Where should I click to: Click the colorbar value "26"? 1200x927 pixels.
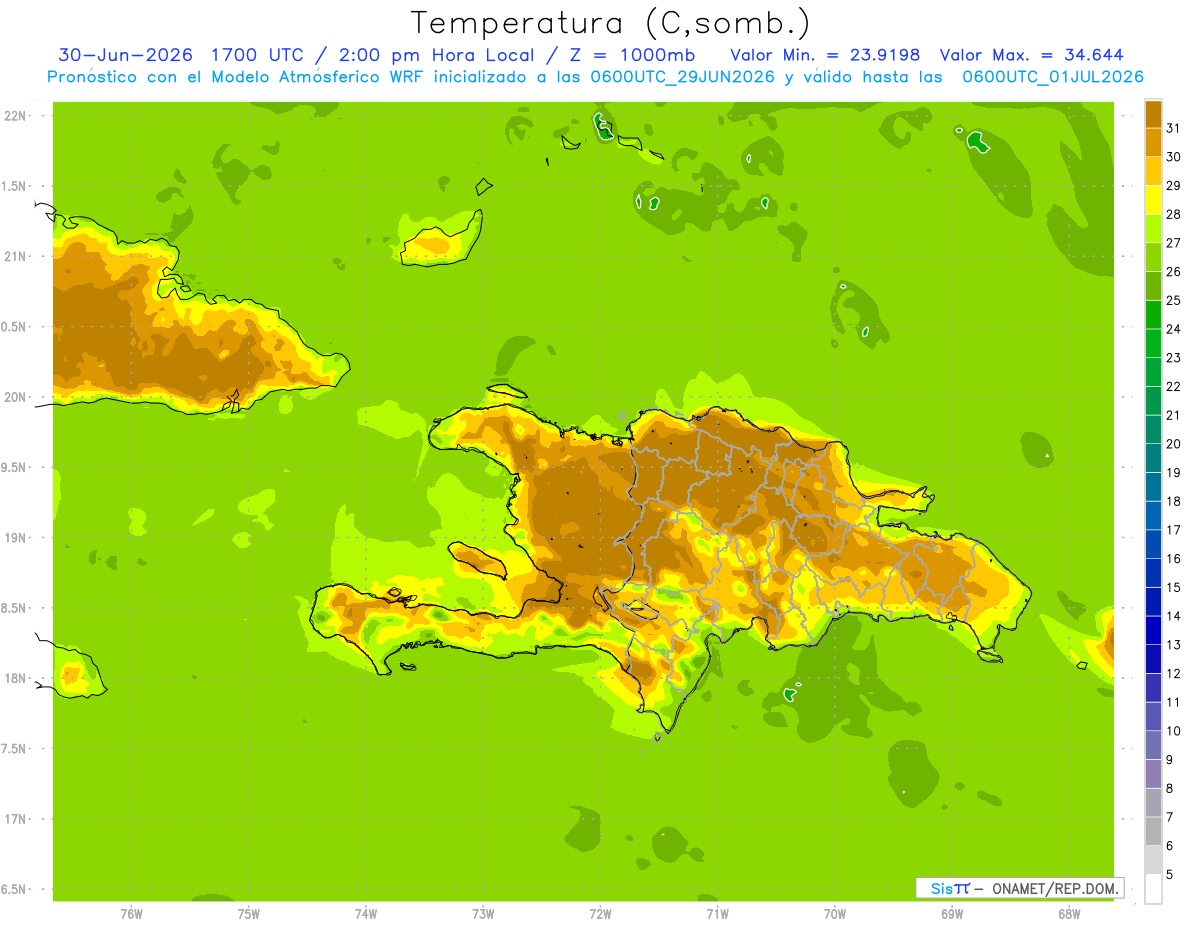(x=1174, y=272)
